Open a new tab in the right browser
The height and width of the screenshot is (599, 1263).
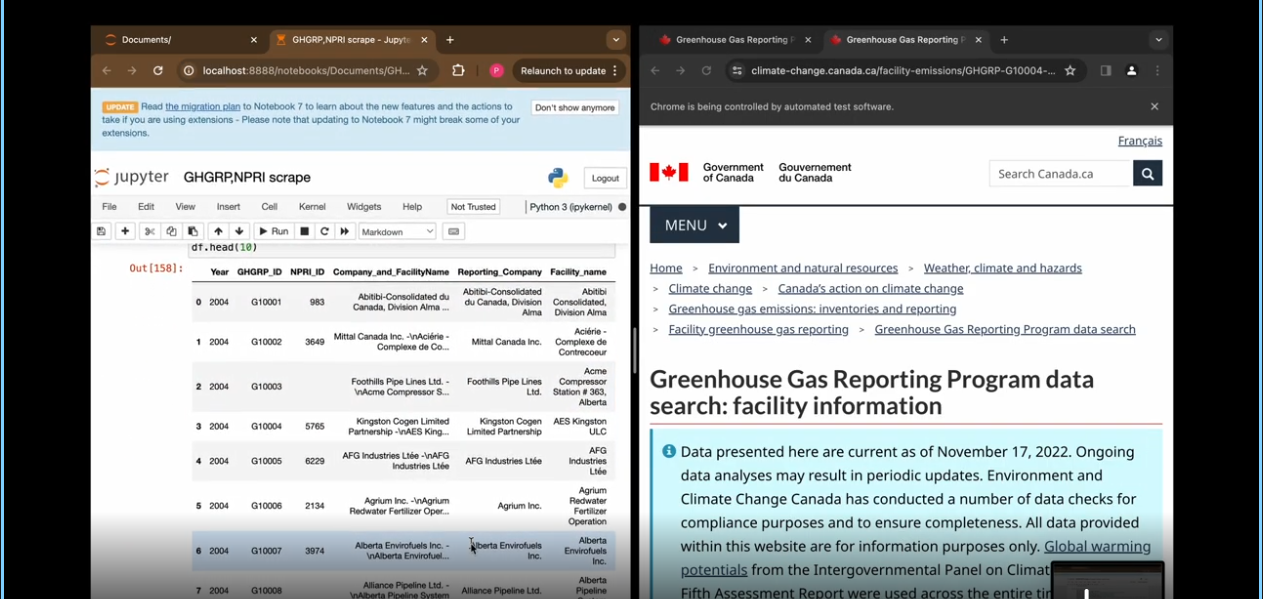point(1004,40)
